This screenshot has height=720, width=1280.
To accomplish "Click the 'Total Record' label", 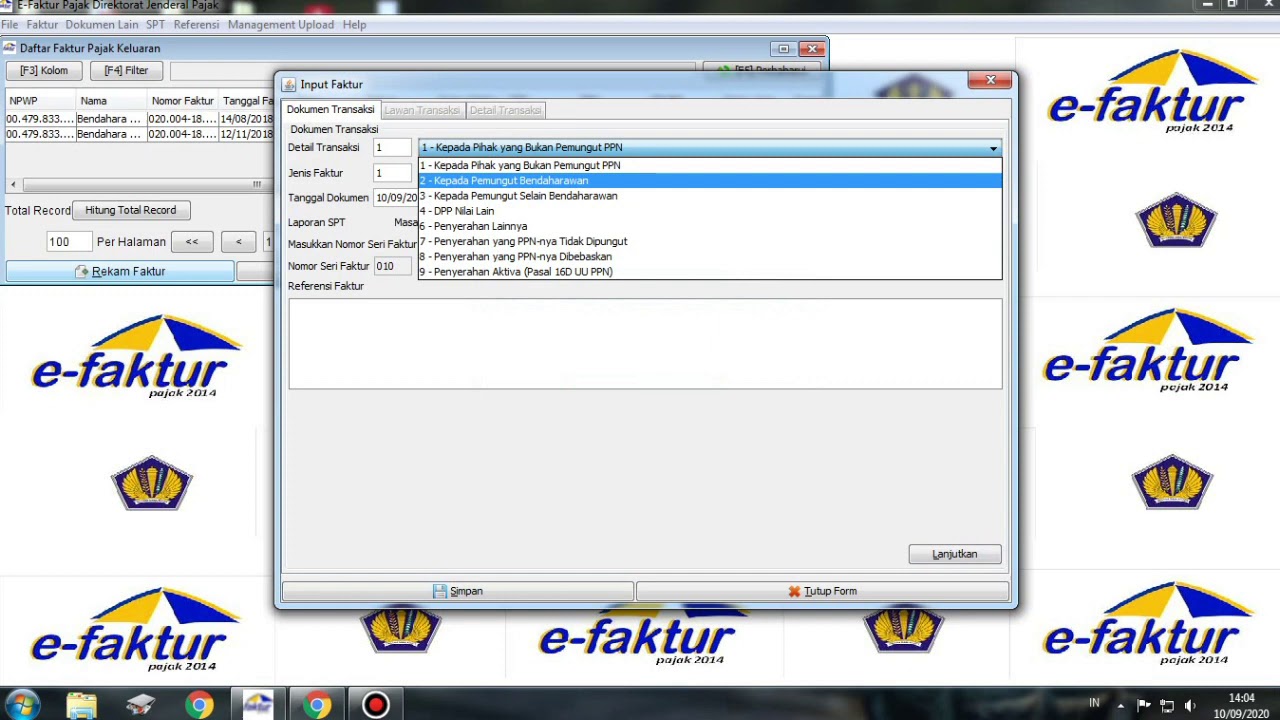I will (x=38, y=211).
